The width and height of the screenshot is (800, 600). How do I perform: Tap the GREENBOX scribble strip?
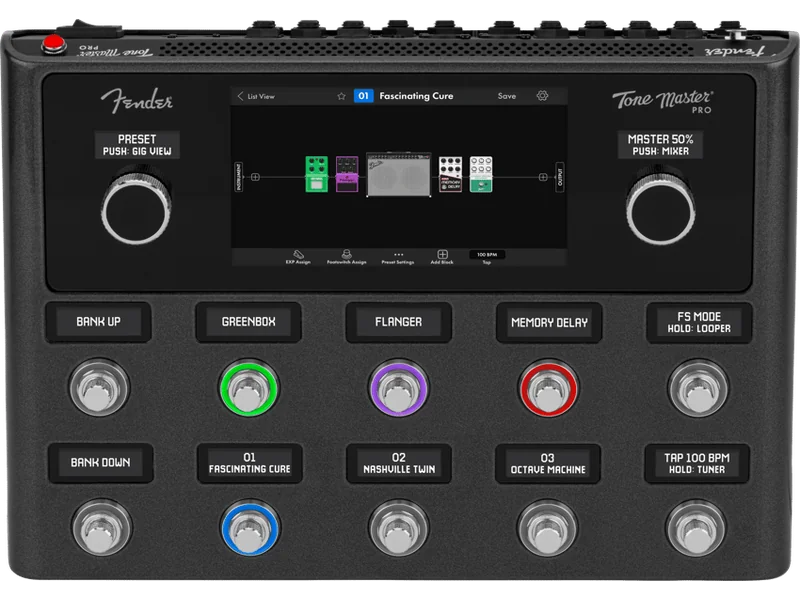248,322
